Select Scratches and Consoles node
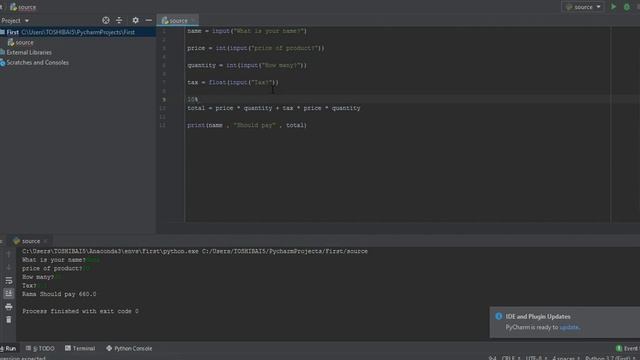The image size is (640, 360). (37, 63)
